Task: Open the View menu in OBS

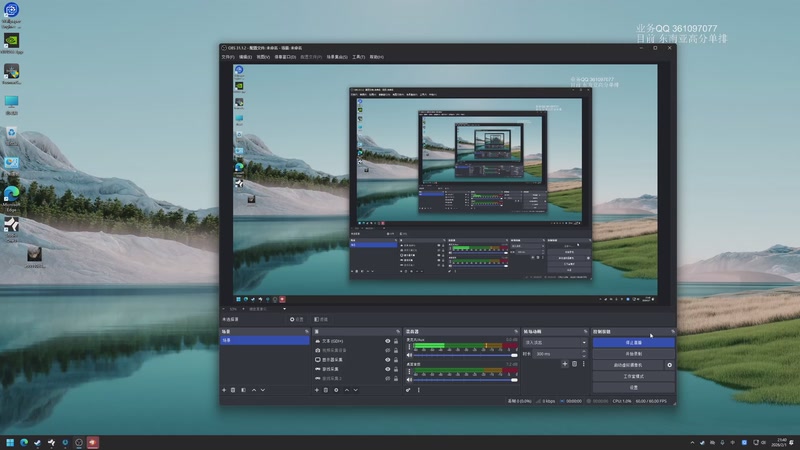Action: [x=263, y=57]
